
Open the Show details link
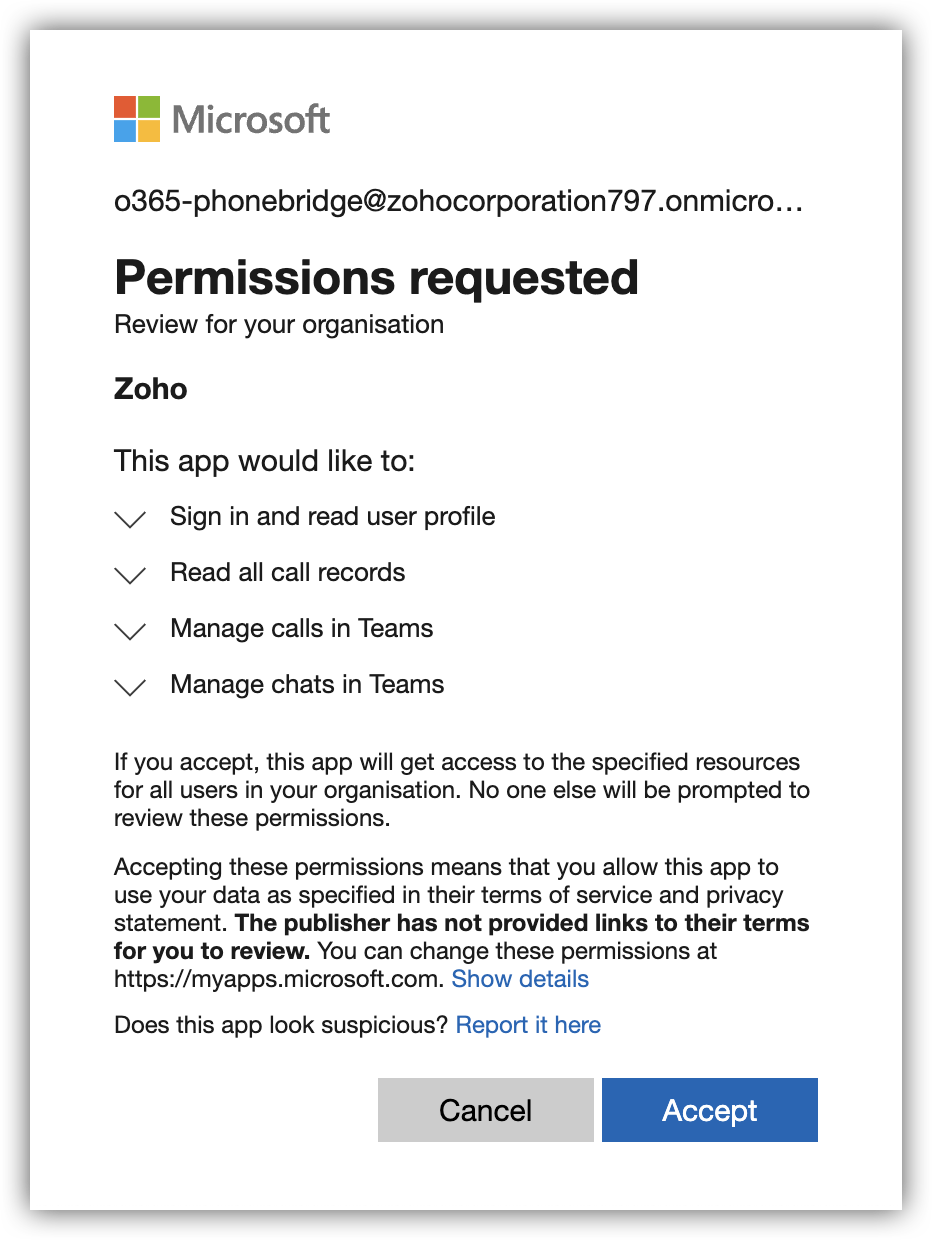click(x=520, y=979)
